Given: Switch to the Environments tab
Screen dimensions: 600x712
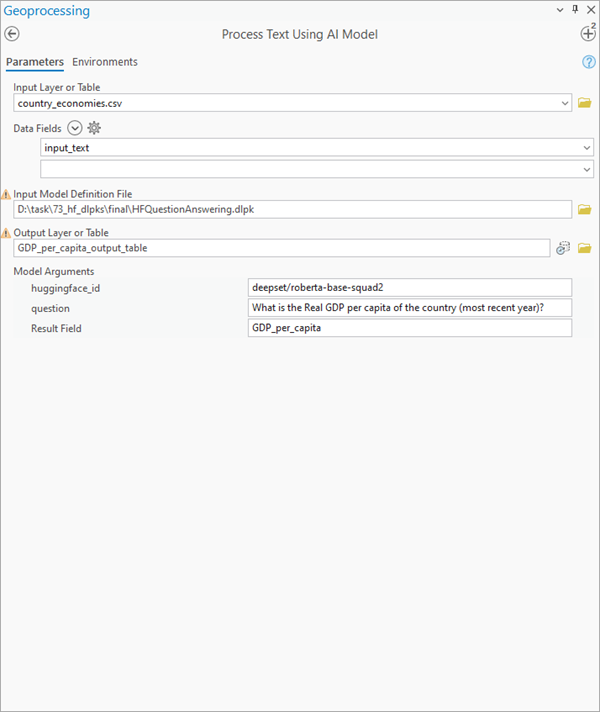Looking at the screenshot, I should pyautogui.click(x=105, y=62).
